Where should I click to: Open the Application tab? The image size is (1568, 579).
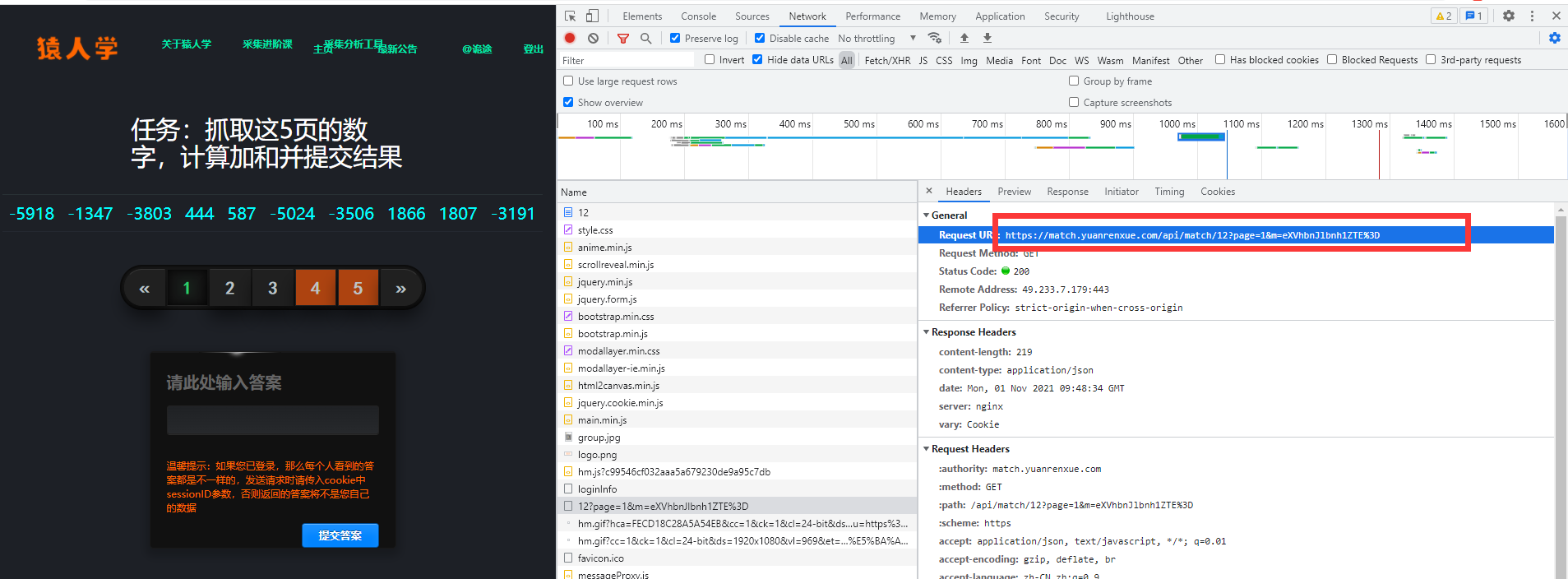(1000, 16)
